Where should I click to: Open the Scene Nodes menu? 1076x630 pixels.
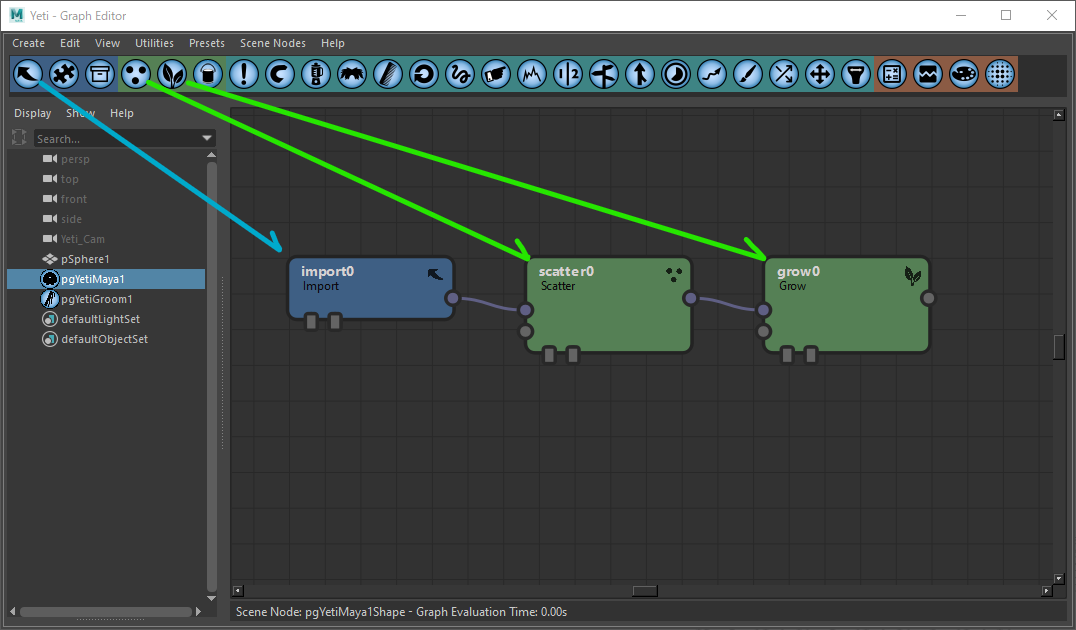pyautogui.click(x=272, y=43)
